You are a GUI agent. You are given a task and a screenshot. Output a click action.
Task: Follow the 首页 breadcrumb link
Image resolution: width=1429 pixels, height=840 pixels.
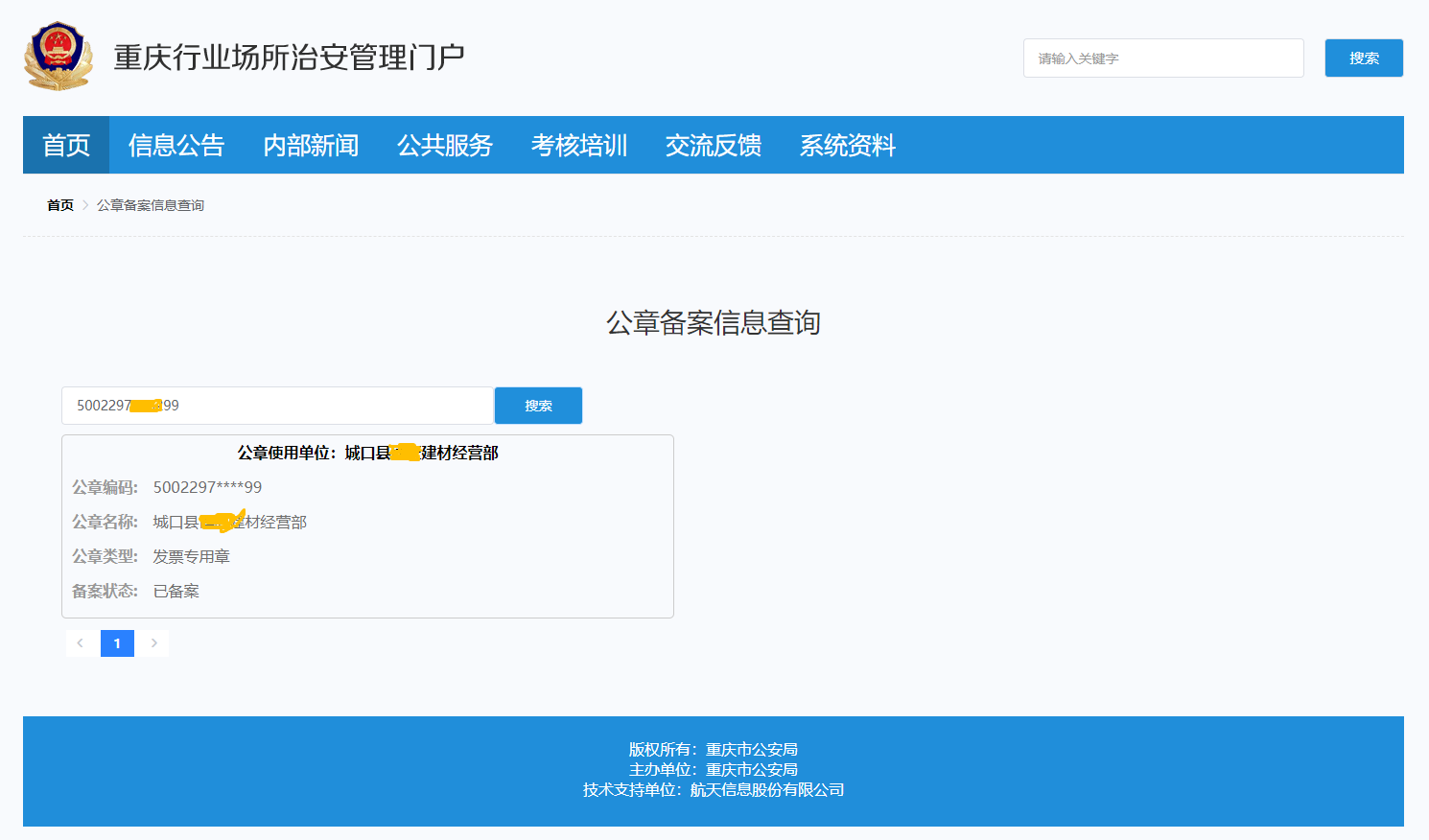60,205
